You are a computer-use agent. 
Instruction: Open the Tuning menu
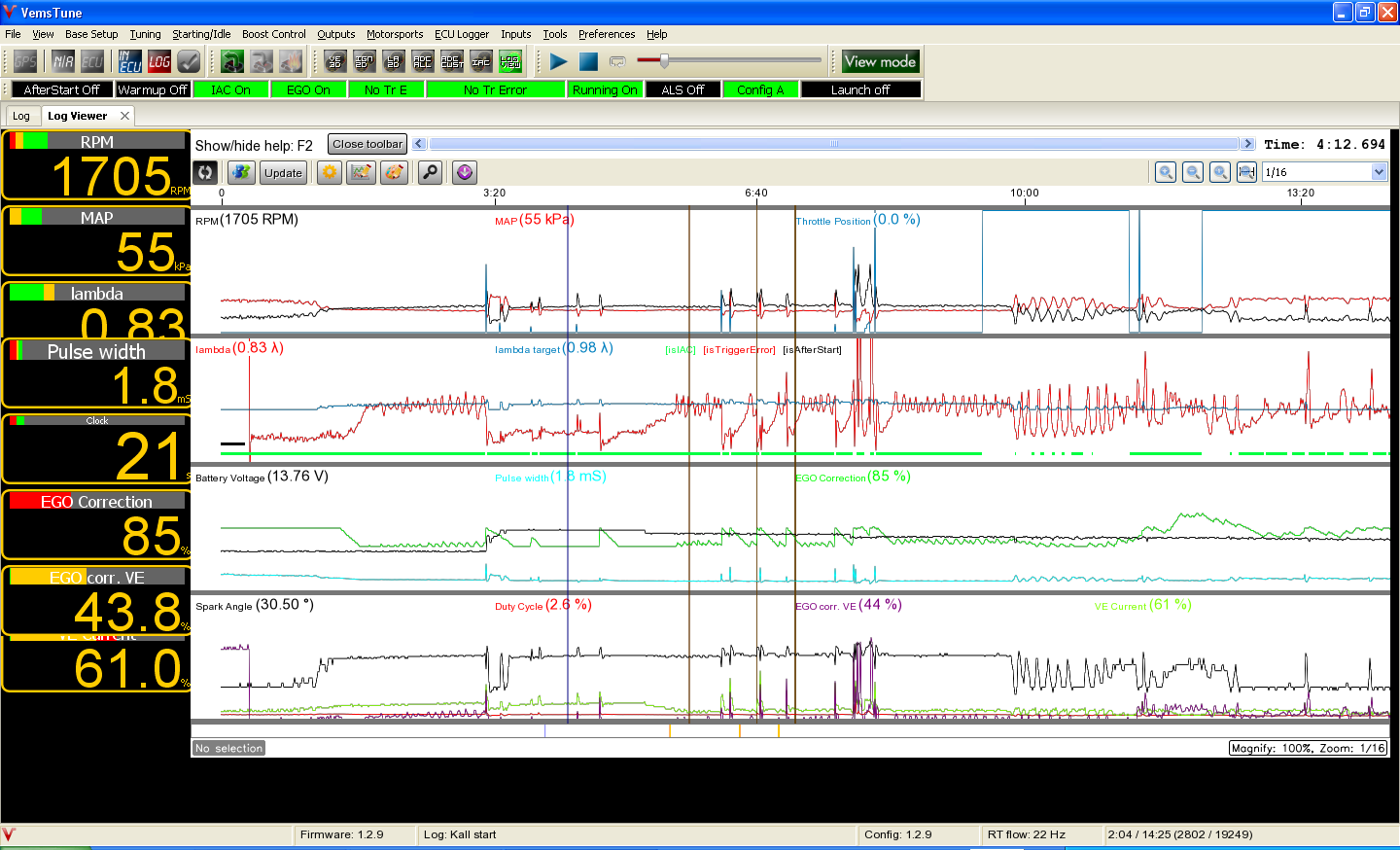click(x=145, y=34)
